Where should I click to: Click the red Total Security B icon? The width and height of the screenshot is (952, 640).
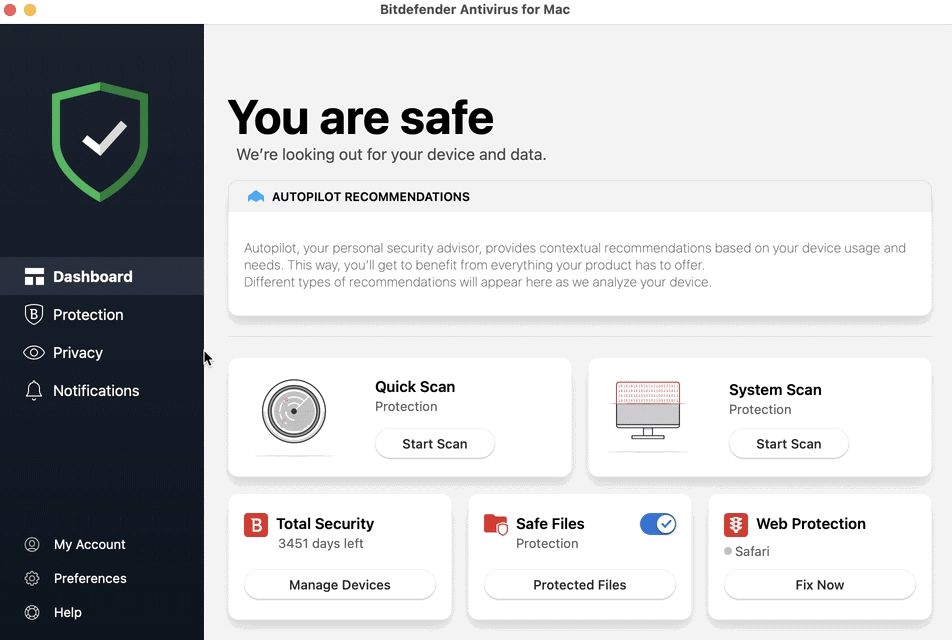256,525
